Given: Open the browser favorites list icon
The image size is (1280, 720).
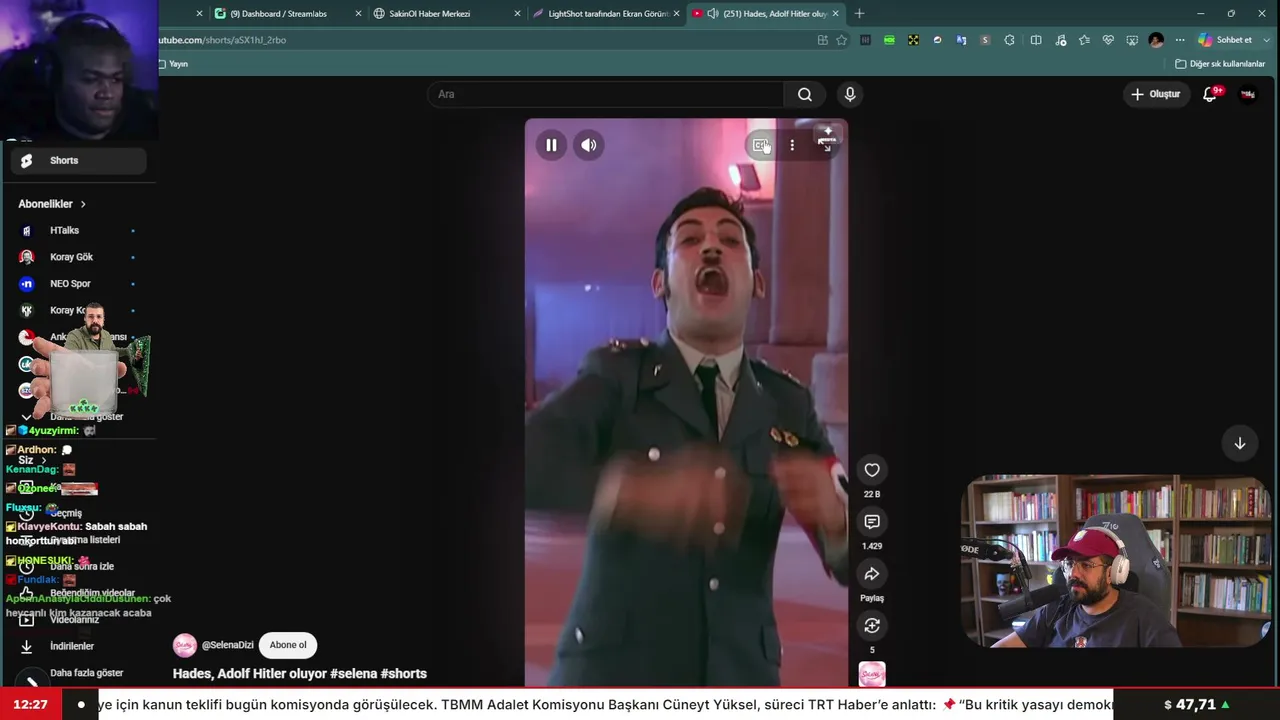Looking at the screenshot, I should click(1084, 40).
